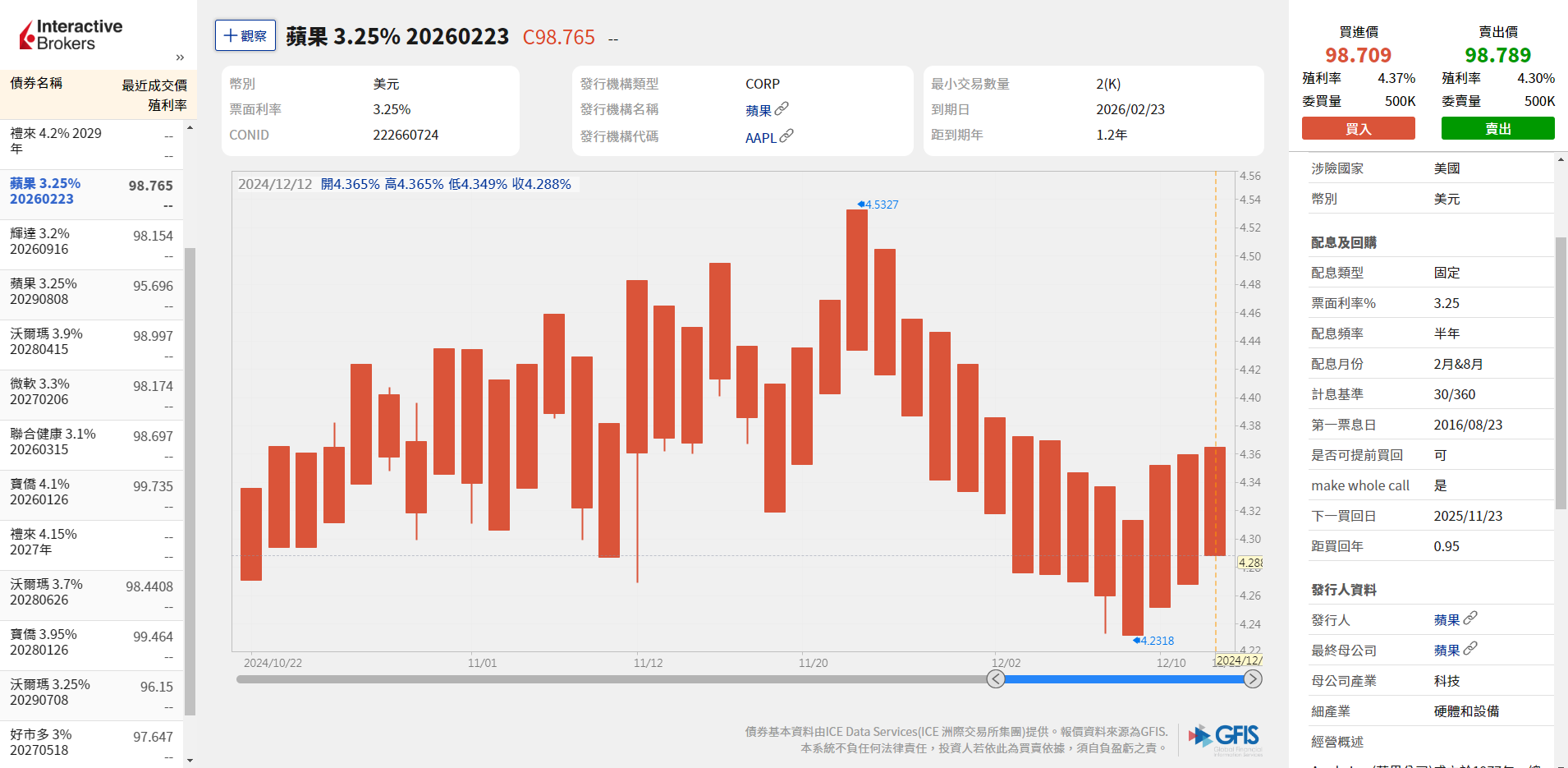Click the Interactive Brokers logo
Screen dimensions: 1568x768
[71, 35]
